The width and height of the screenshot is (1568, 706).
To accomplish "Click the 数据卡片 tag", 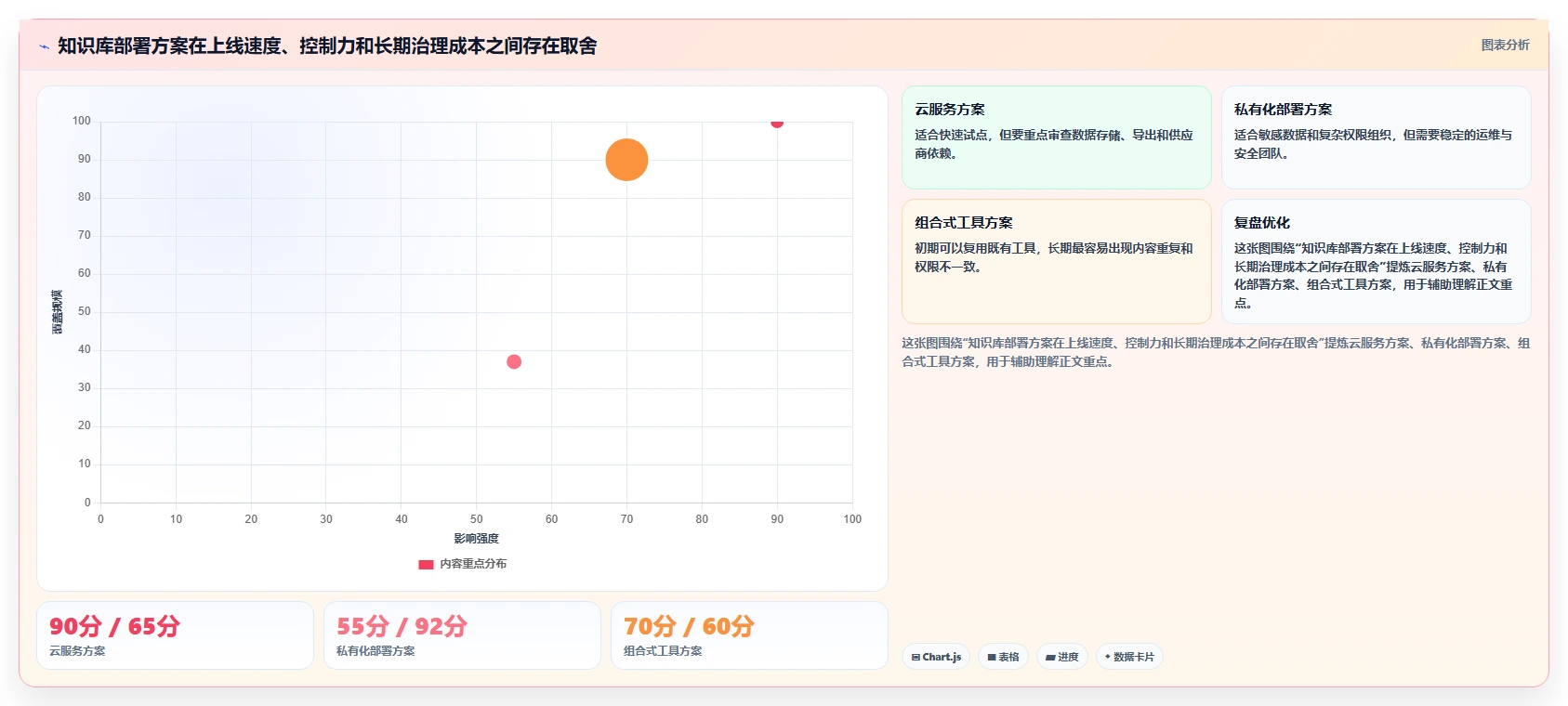I will coord(1129,657).
